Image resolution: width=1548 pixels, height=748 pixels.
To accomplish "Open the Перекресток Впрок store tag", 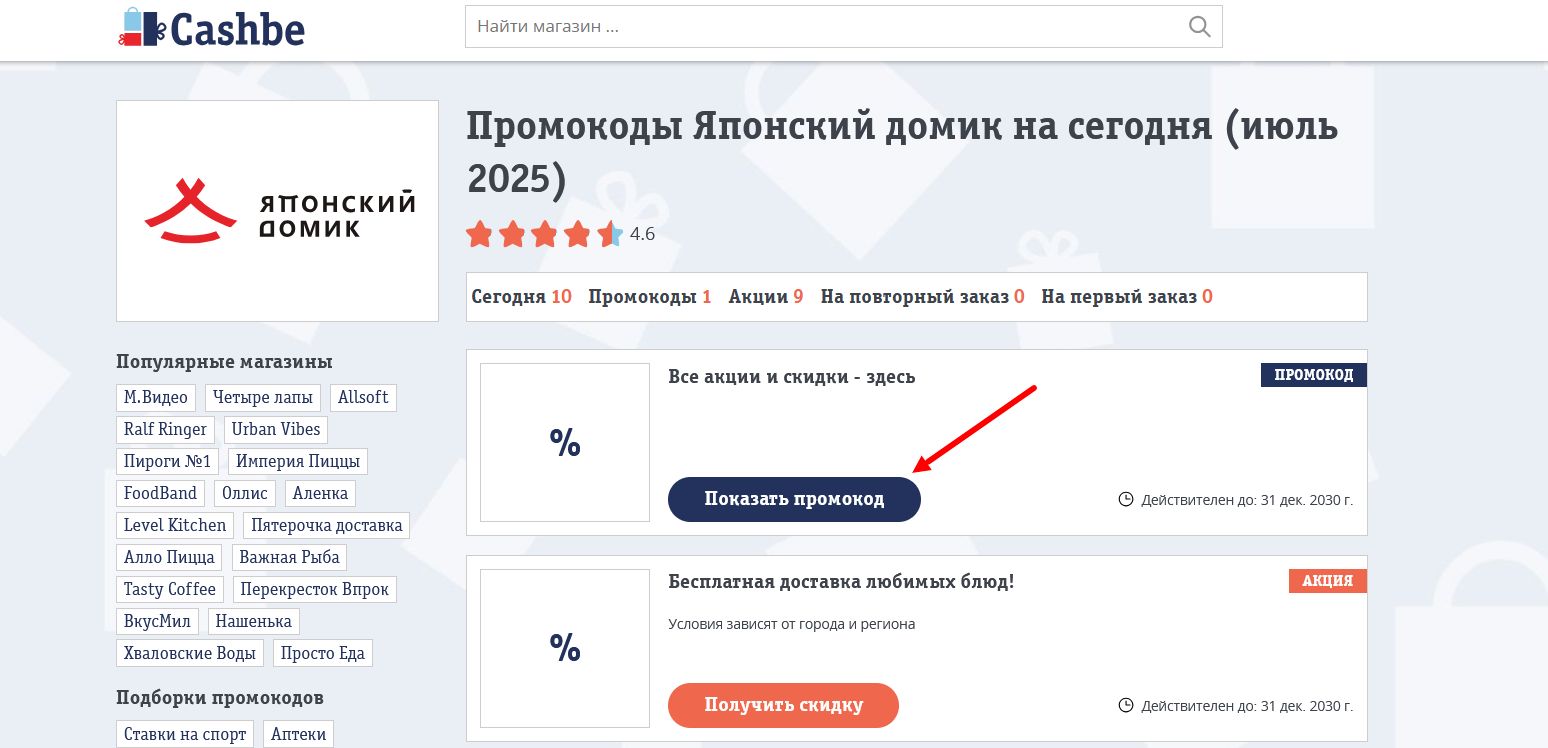I will coord(315,590).
